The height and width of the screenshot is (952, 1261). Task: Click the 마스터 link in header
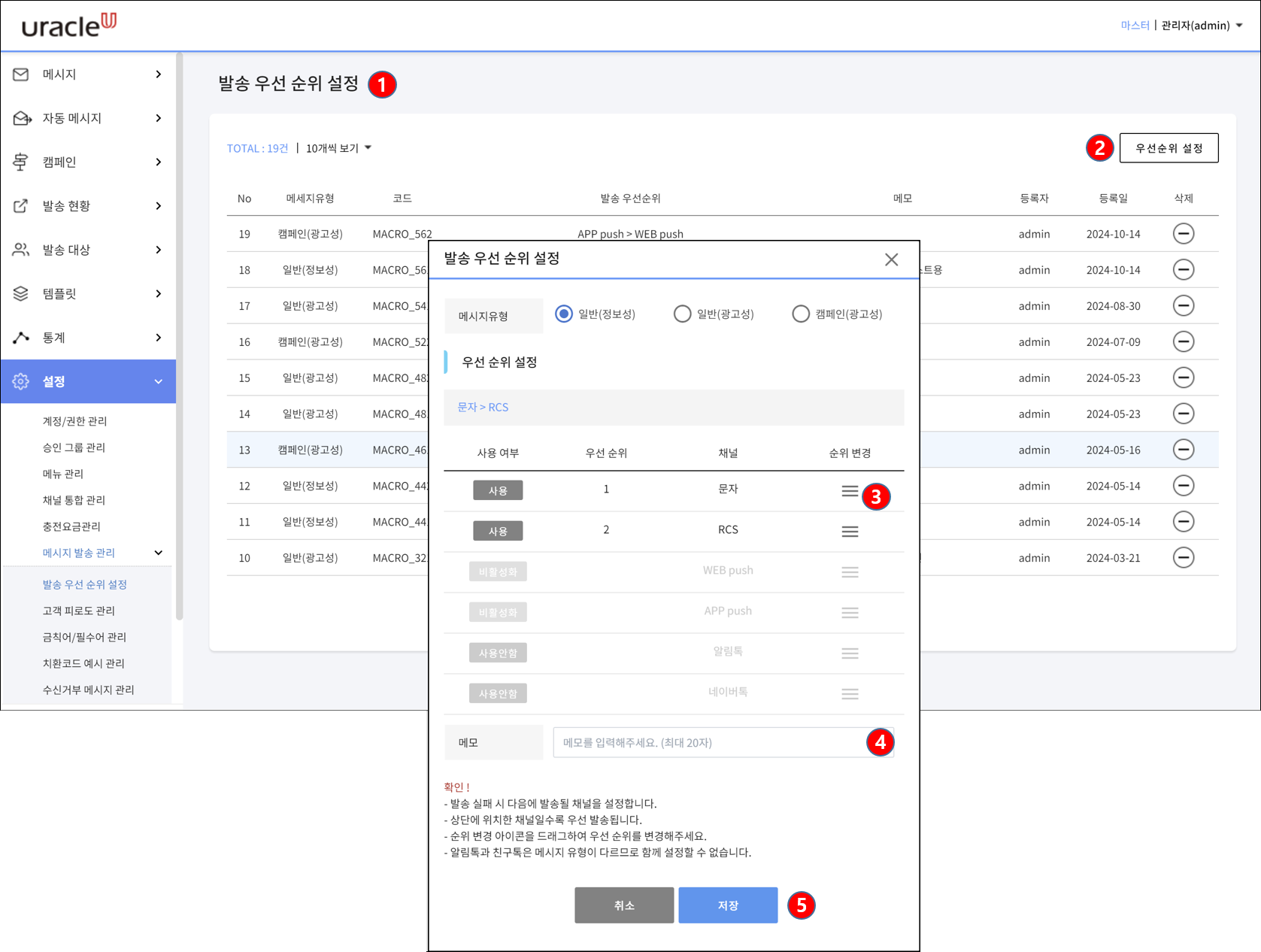[x=1135, y=26]
